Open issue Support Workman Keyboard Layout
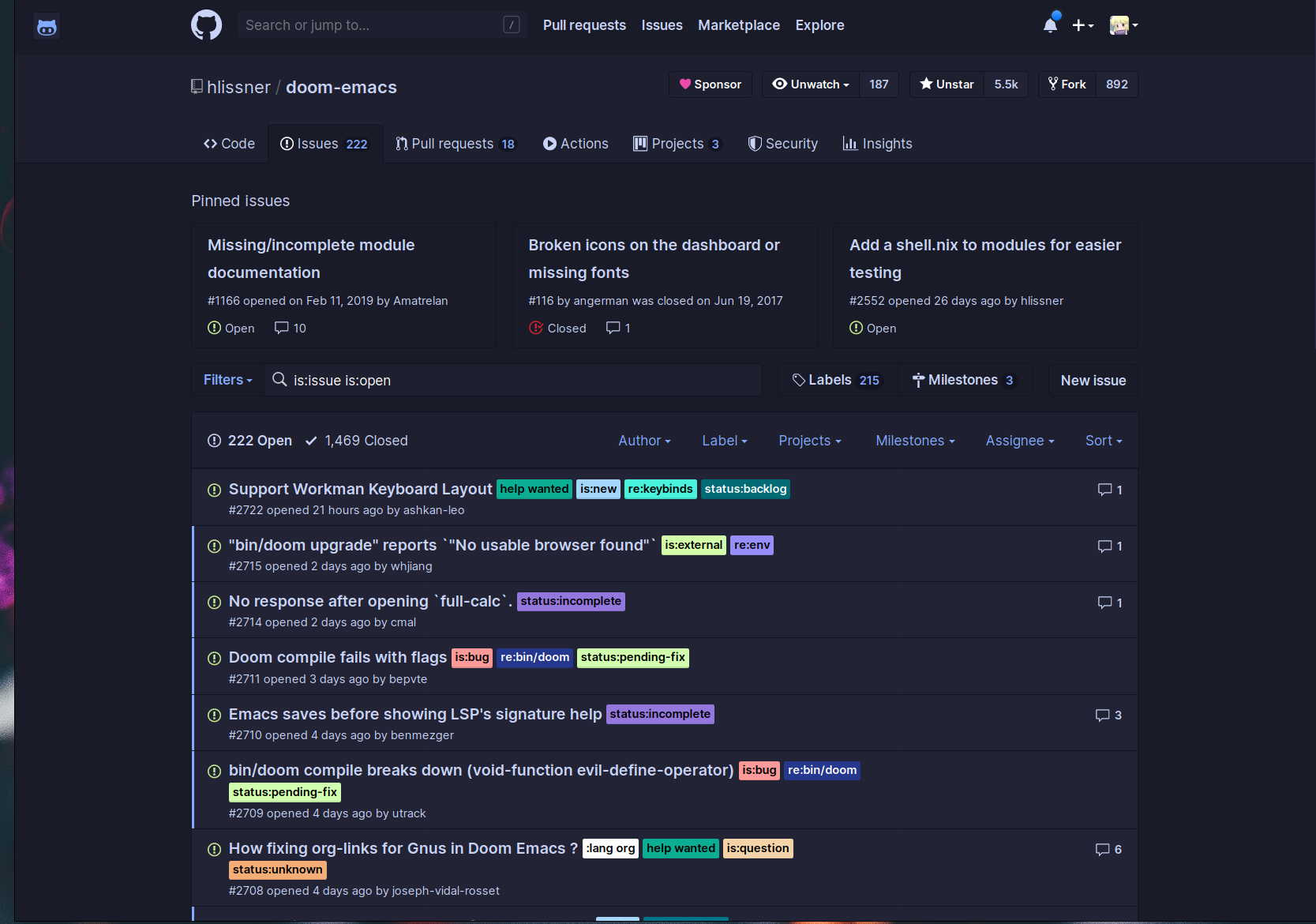1316x924 pixels. tap(360, 488)
